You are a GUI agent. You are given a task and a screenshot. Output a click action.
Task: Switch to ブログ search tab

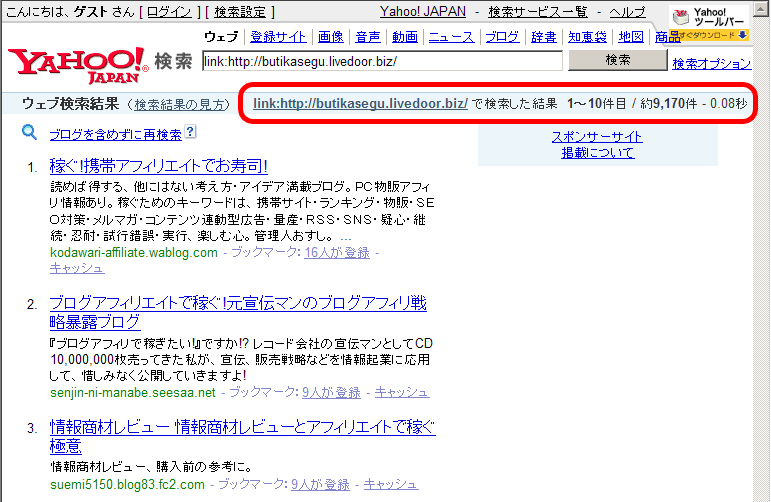coord(502,36)
